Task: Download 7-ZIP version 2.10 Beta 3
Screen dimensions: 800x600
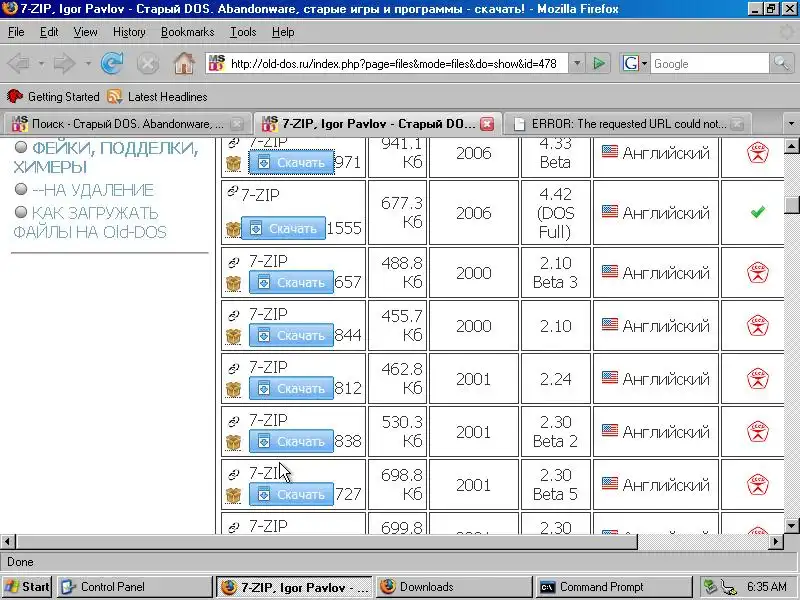Action: 291,282
